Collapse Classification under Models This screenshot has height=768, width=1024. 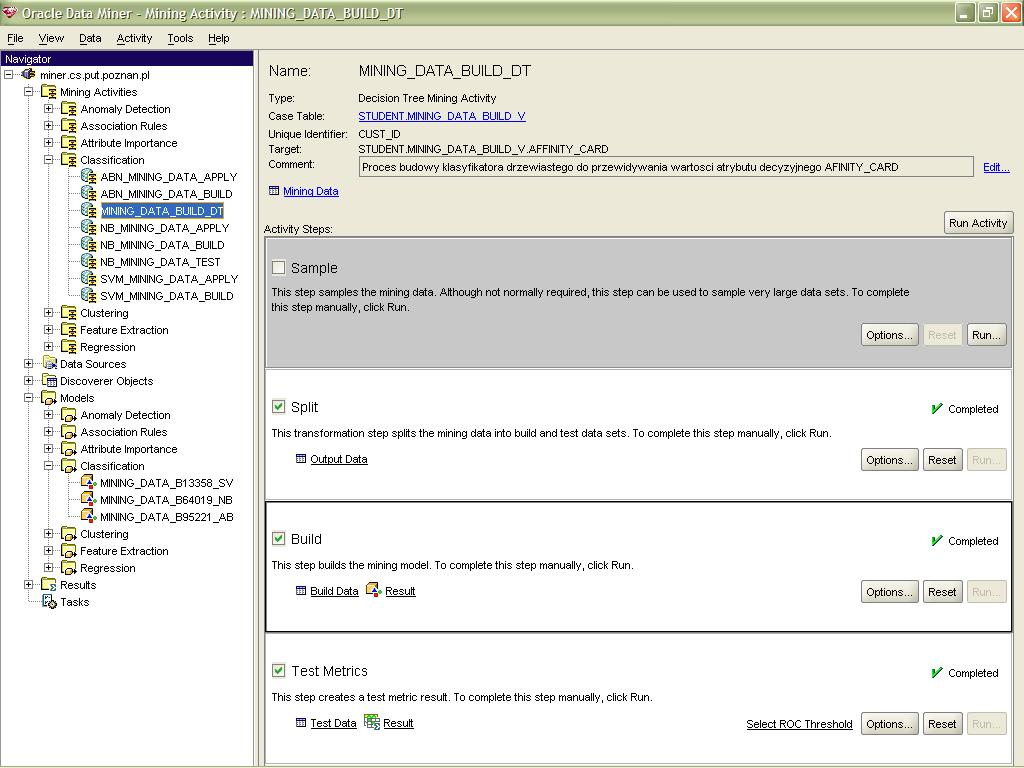(48, 466)
